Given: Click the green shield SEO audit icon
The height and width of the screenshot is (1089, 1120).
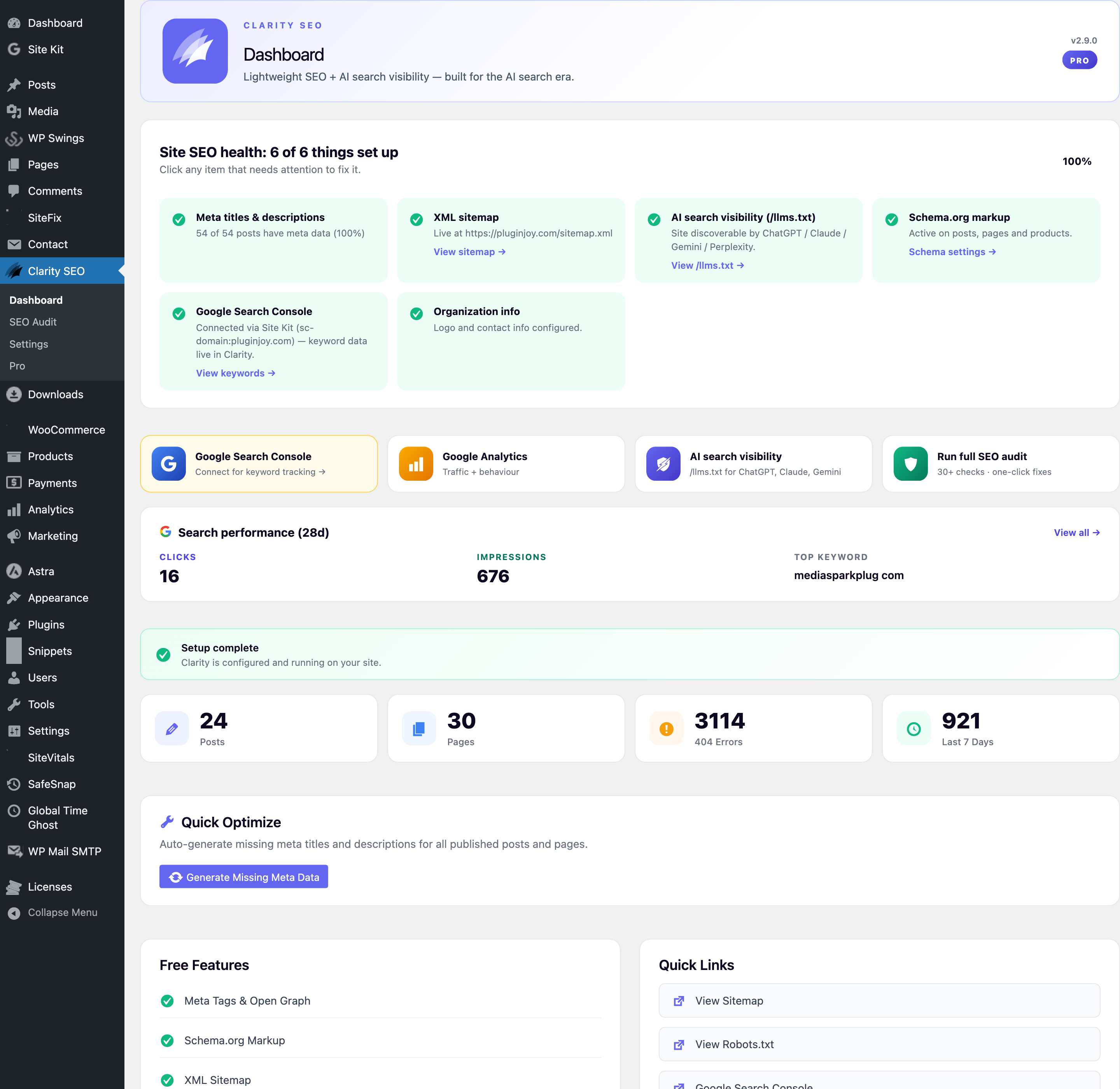Looking at the screenshot, I should [x=911, y=464].
